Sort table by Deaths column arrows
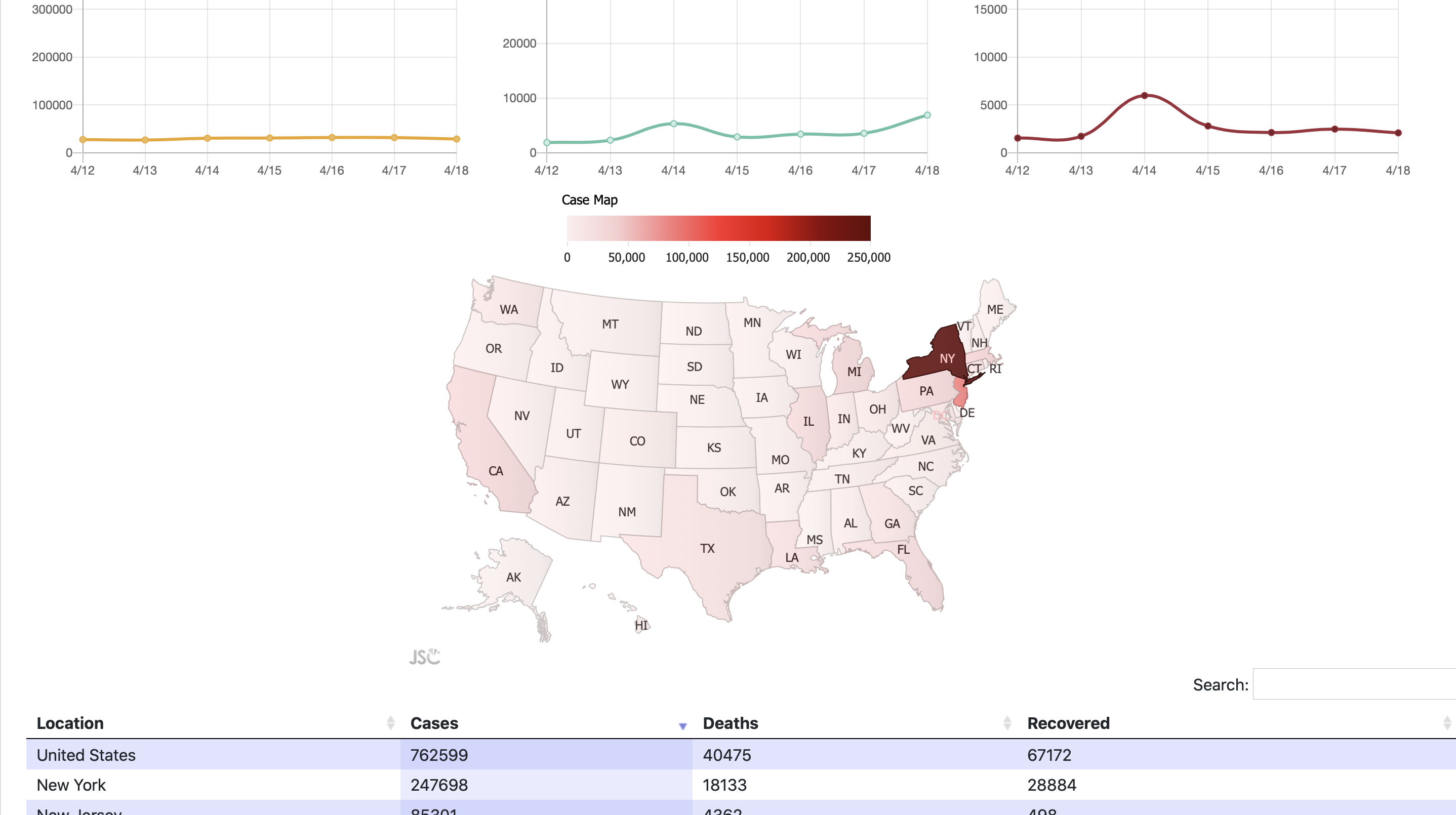 tap(1007, 723)
